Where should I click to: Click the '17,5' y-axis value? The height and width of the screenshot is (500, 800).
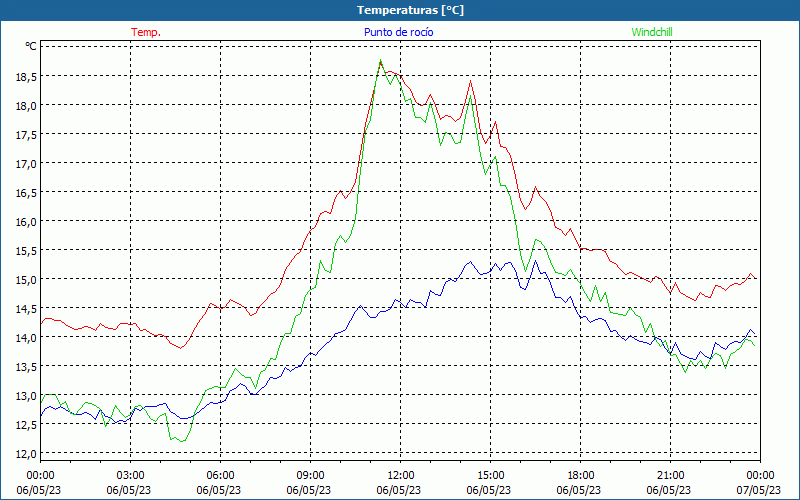coord(26,134)
